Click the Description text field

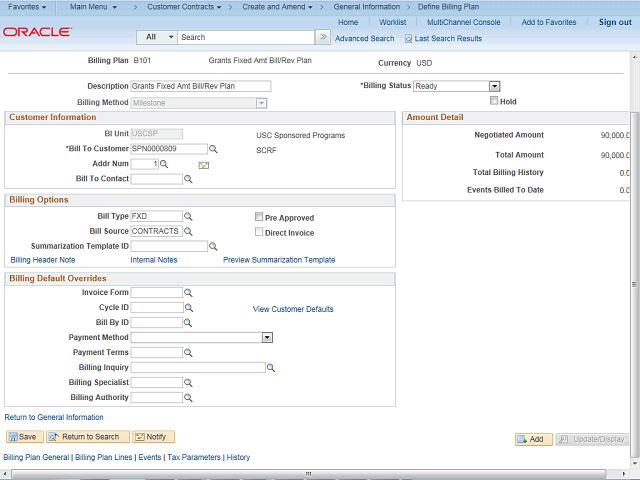pyautogui.click(x=200, y=86)
